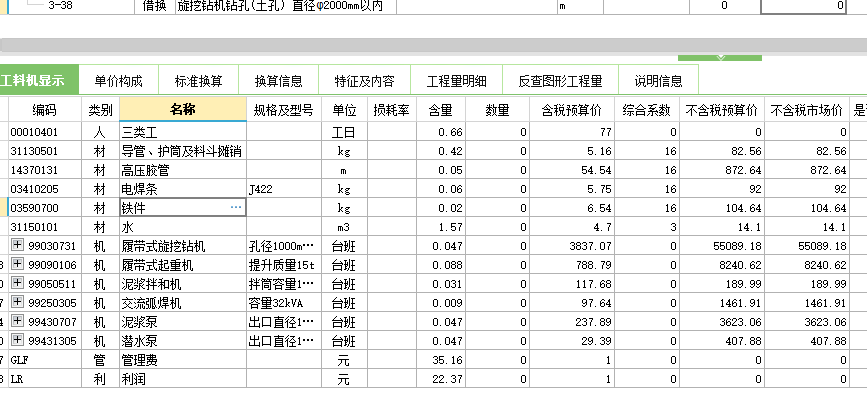Select the 水 name cell
This screenshot has height=393, width=867.
click(x=183, y=227)
